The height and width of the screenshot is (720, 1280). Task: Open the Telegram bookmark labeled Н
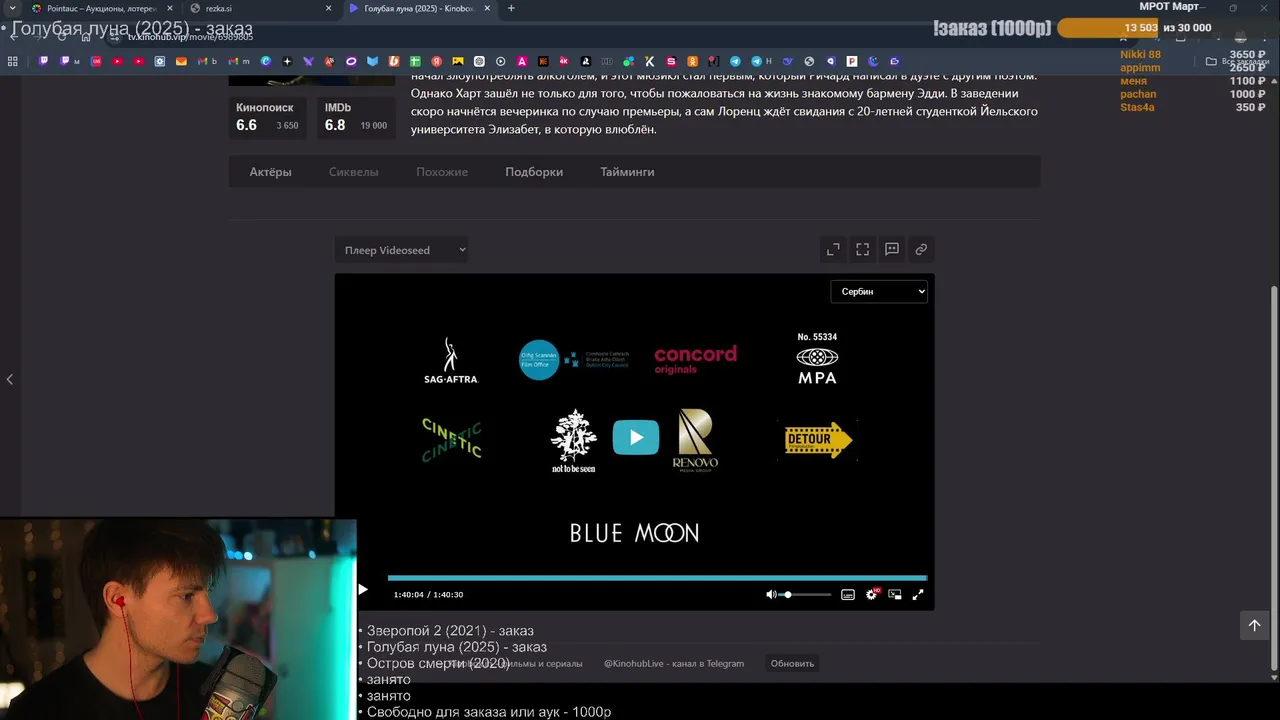(761, 61)
